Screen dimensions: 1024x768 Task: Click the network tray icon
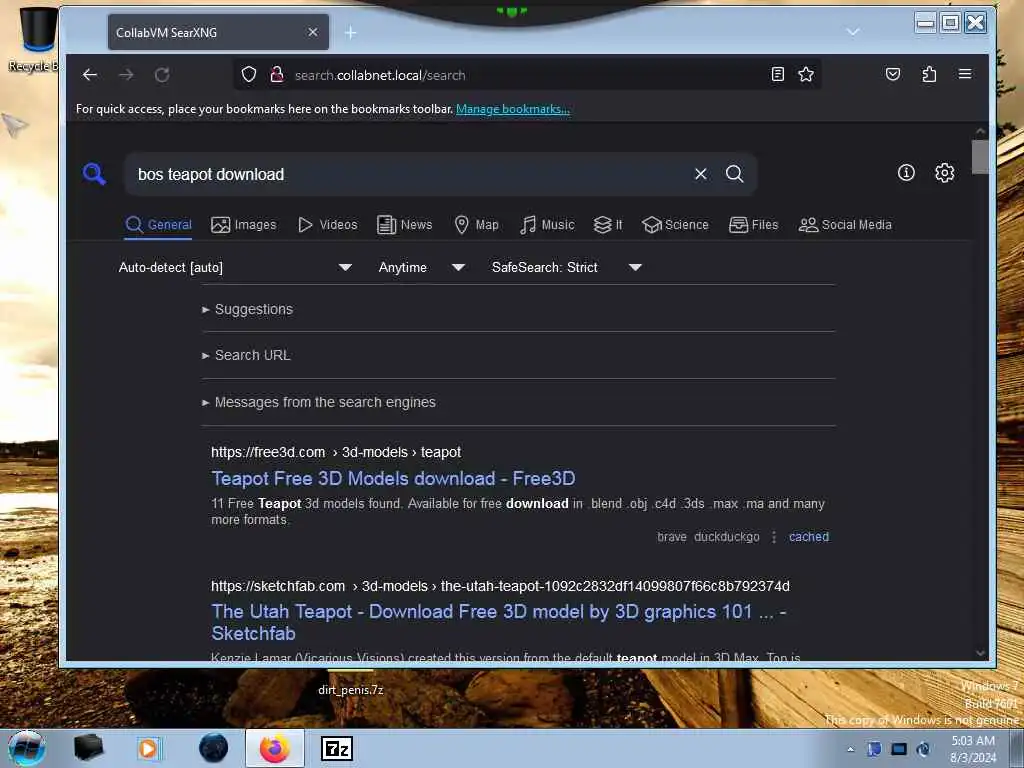[x=899, y=749]
